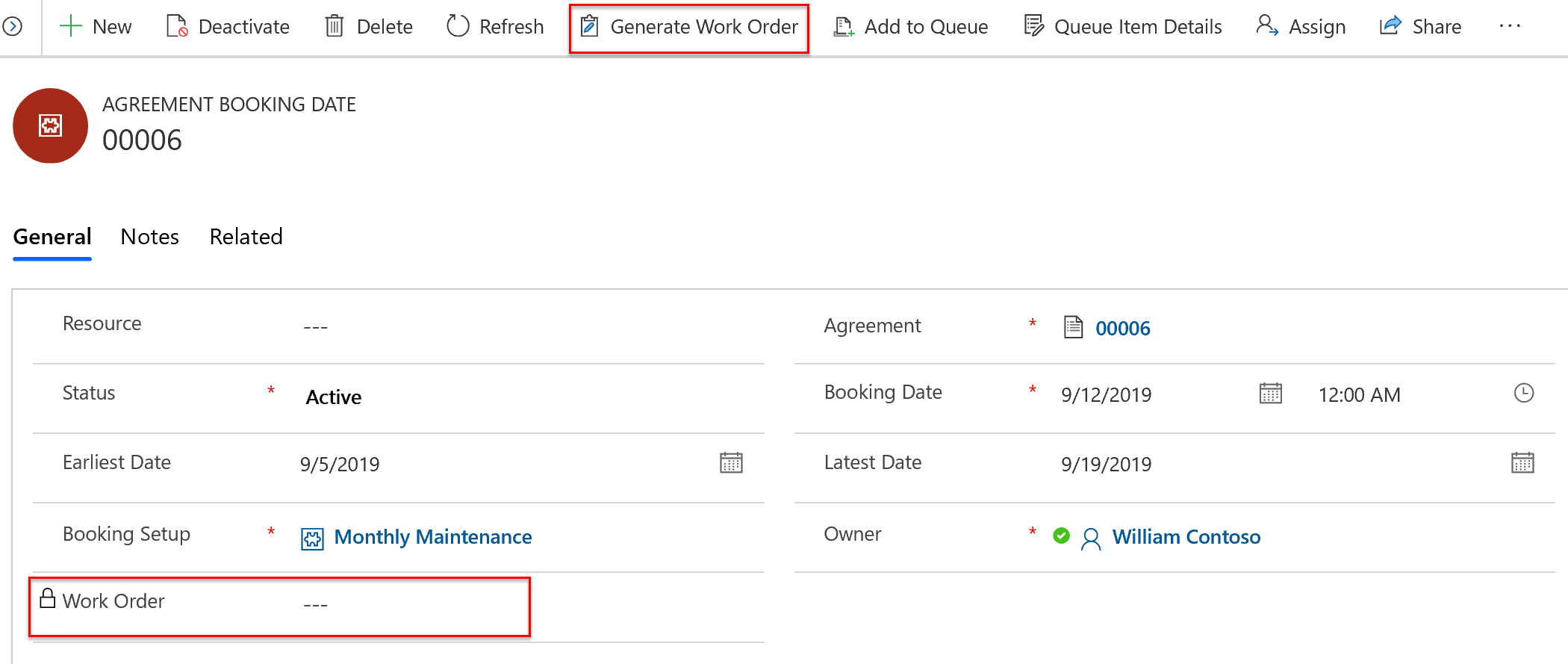Click the AGREEMENT BOOKING DATE heading text
The width and height of the screenshot is (1568, 664).
229,105
